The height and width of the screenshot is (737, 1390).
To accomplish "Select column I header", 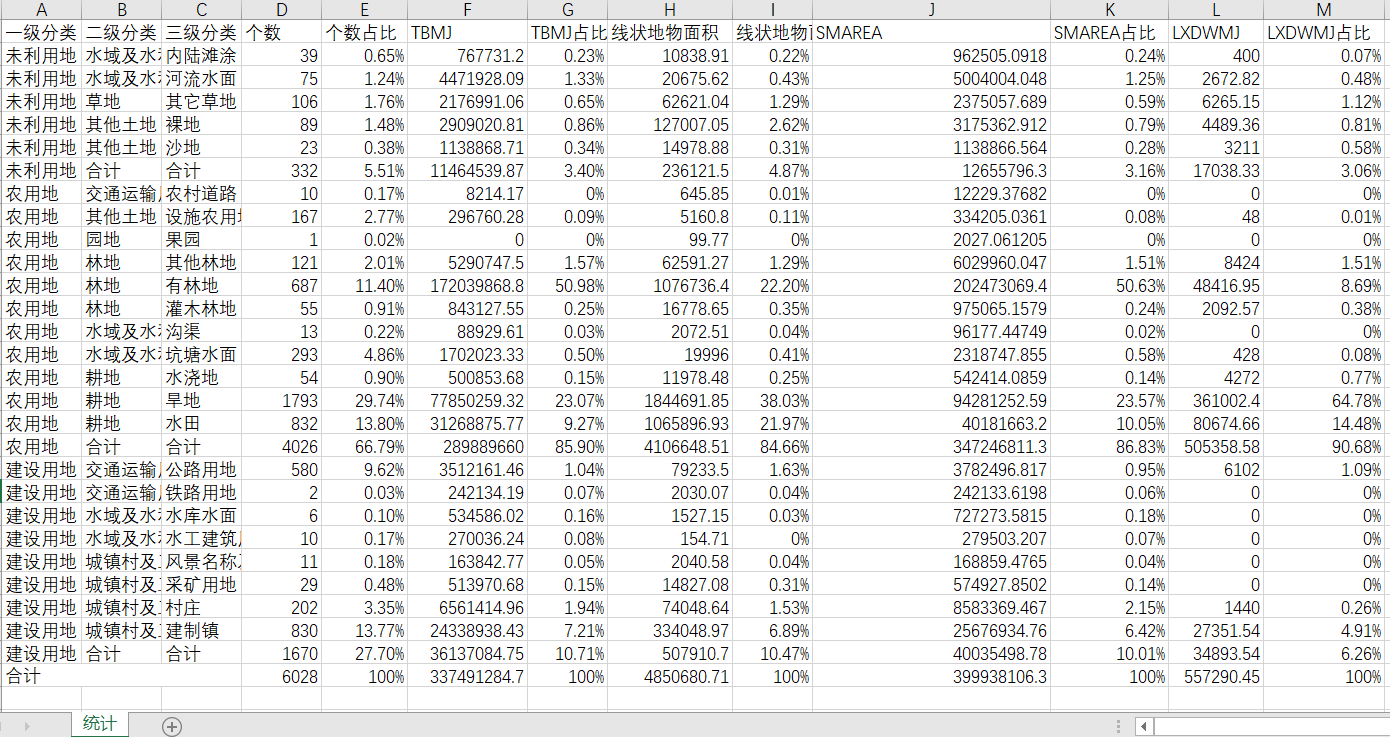I will pos(772,10).
